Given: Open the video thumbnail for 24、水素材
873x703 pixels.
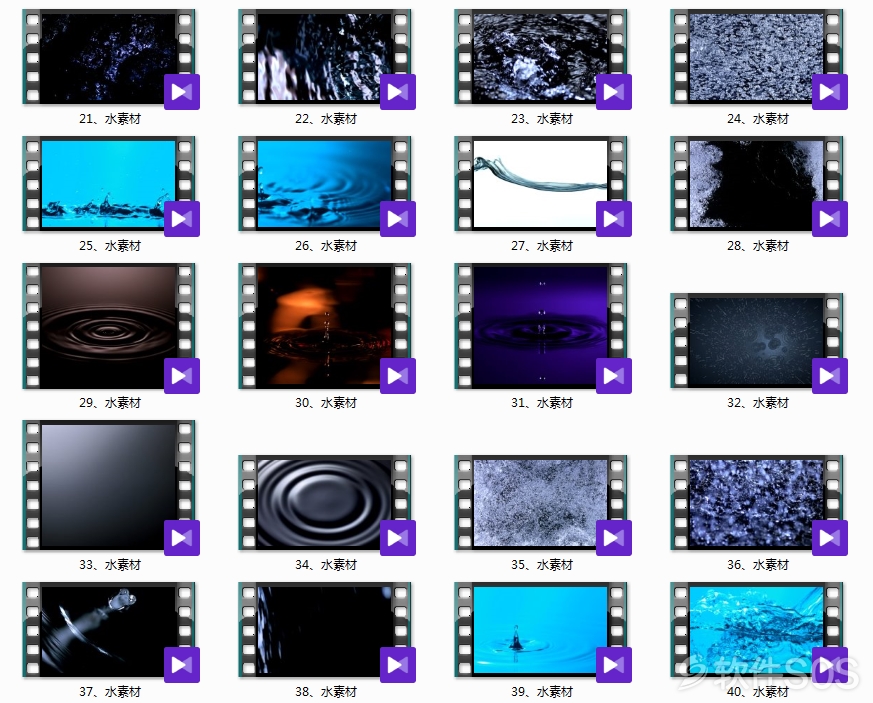Looking at the screenshot, I should coord(757,57).
